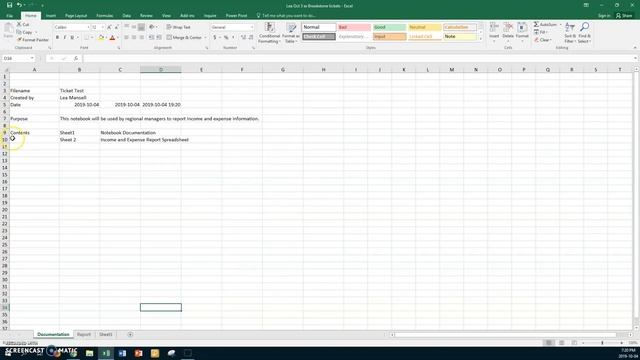
Task: Toggle Underline formatting
Action: click(x=72, y=38)
